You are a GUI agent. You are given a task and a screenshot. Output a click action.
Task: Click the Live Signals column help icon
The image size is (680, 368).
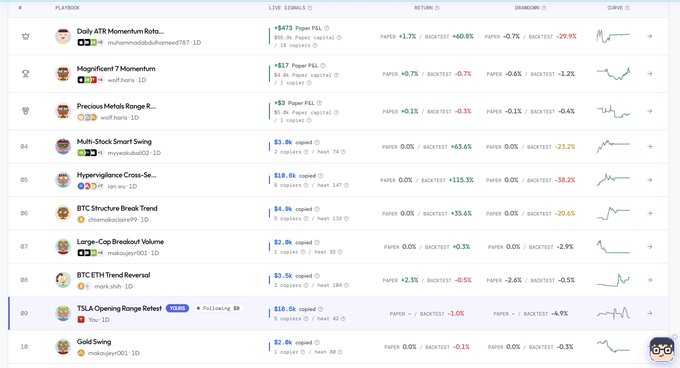click(310, 8)
